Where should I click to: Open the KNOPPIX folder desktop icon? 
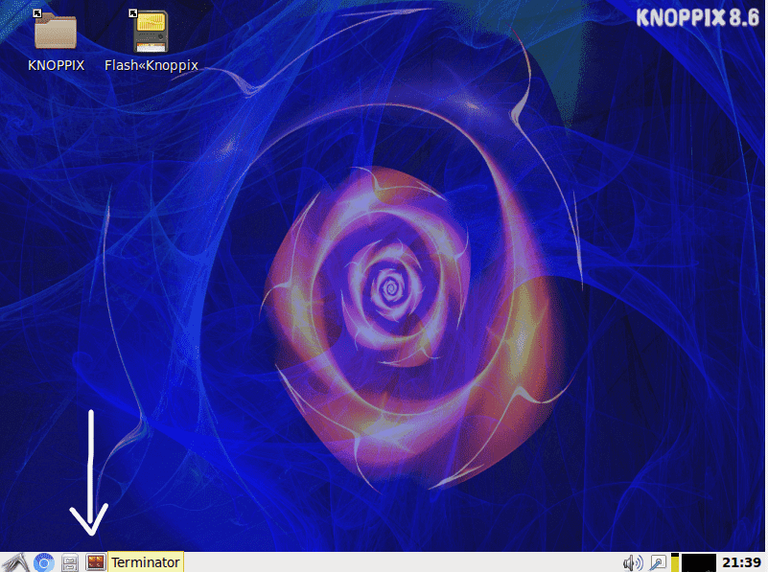tap(55, 30)
